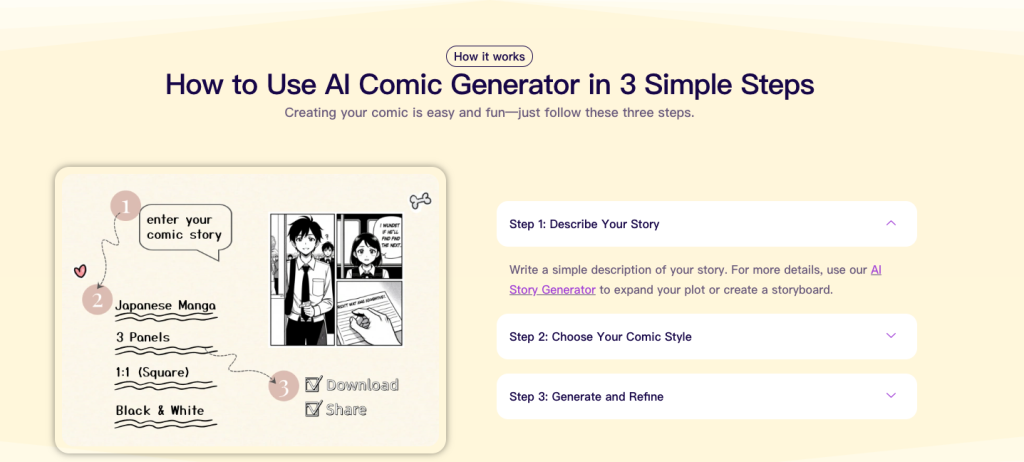This screenshot has height=462, width=1024.
Task: Select the Japanese Manga style label
Action: point(166,305)
